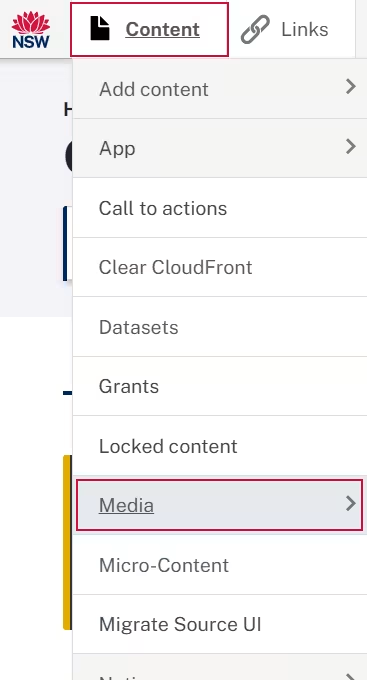The width and height of the screenshot is (367, 680).
Task: Open Locked content entry
Action: [220, 446]
